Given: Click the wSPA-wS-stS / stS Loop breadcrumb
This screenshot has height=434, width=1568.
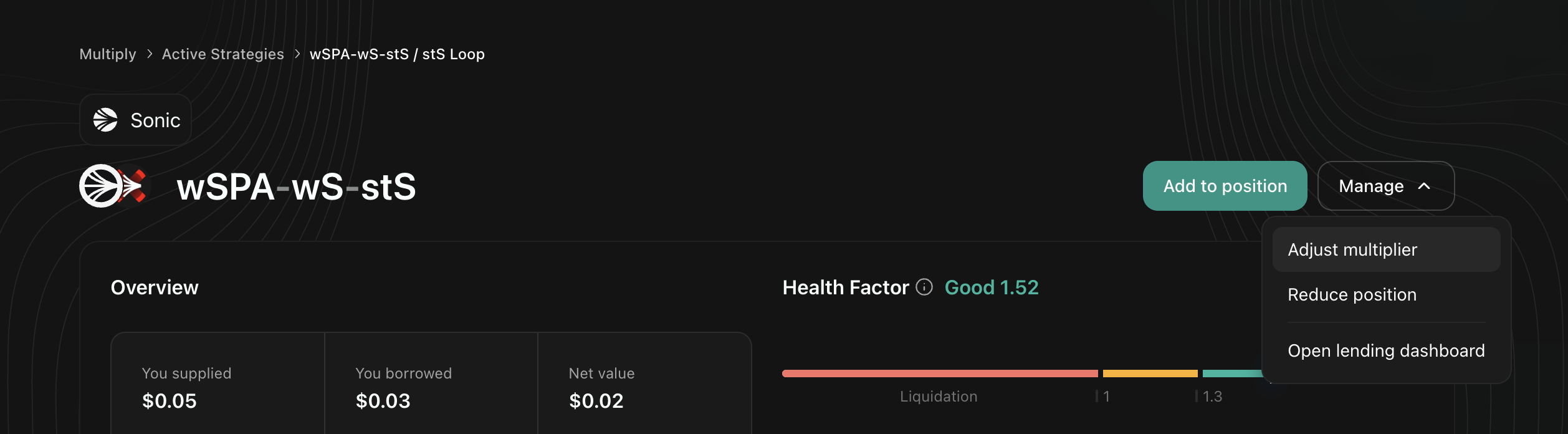Looking at the screenshot, I should pyautogui.click(x=397, y=54).
